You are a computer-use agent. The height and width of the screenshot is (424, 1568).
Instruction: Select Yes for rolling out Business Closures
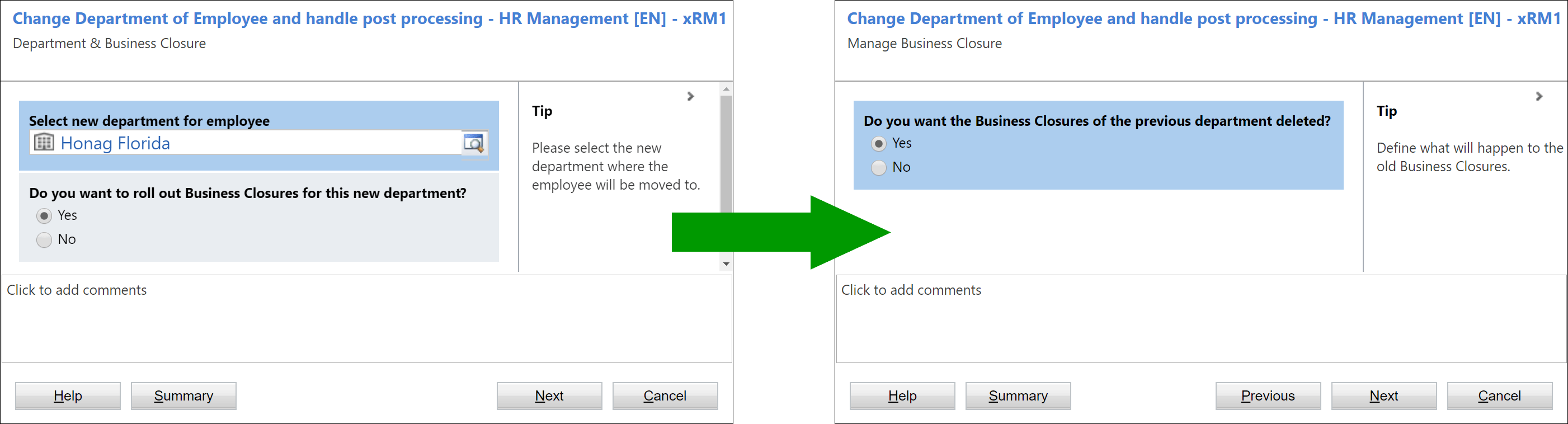(x=44, y=216)
